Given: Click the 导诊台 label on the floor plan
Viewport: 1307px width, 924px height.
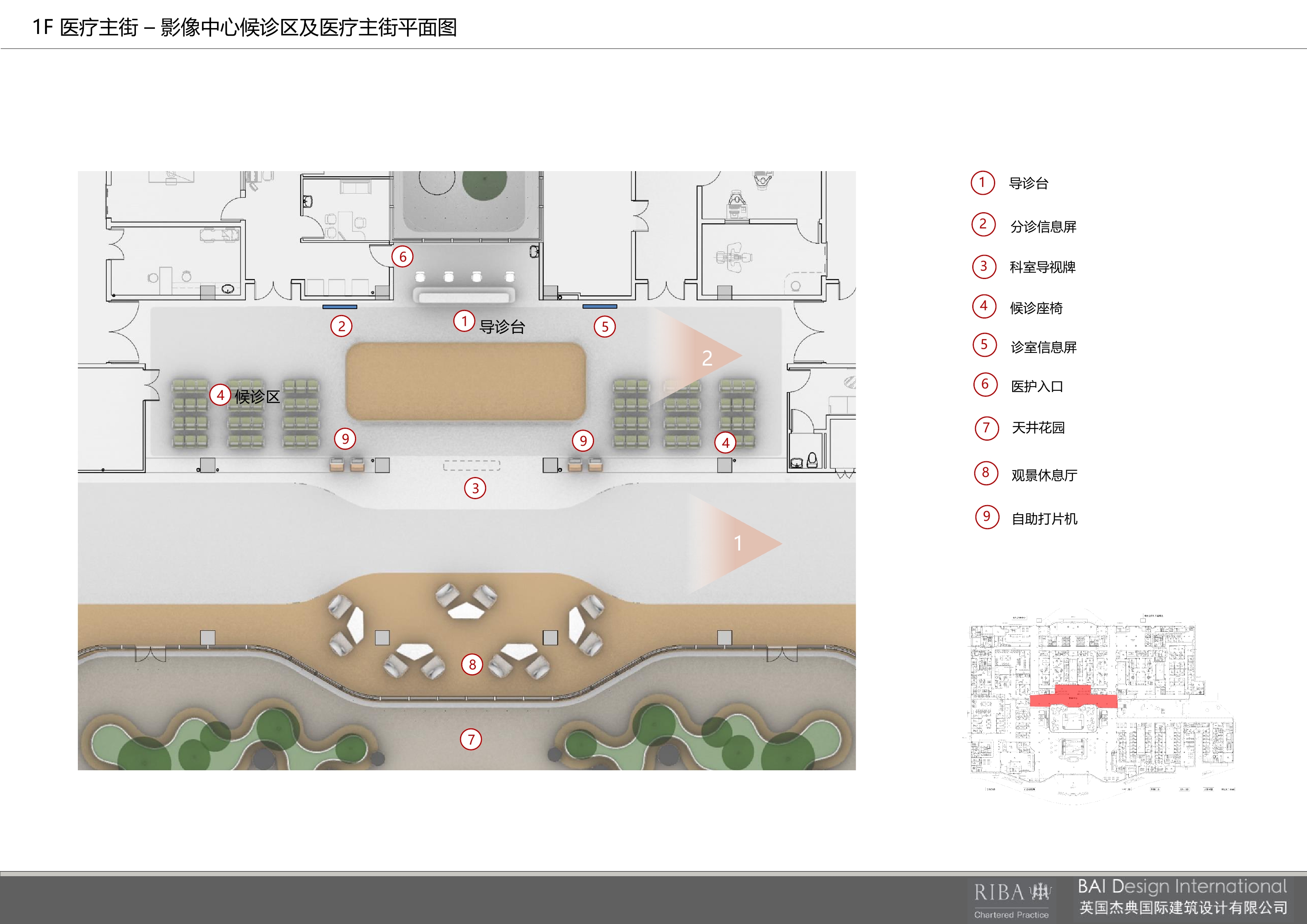Looking at the screenshot, I should (502, 327).
